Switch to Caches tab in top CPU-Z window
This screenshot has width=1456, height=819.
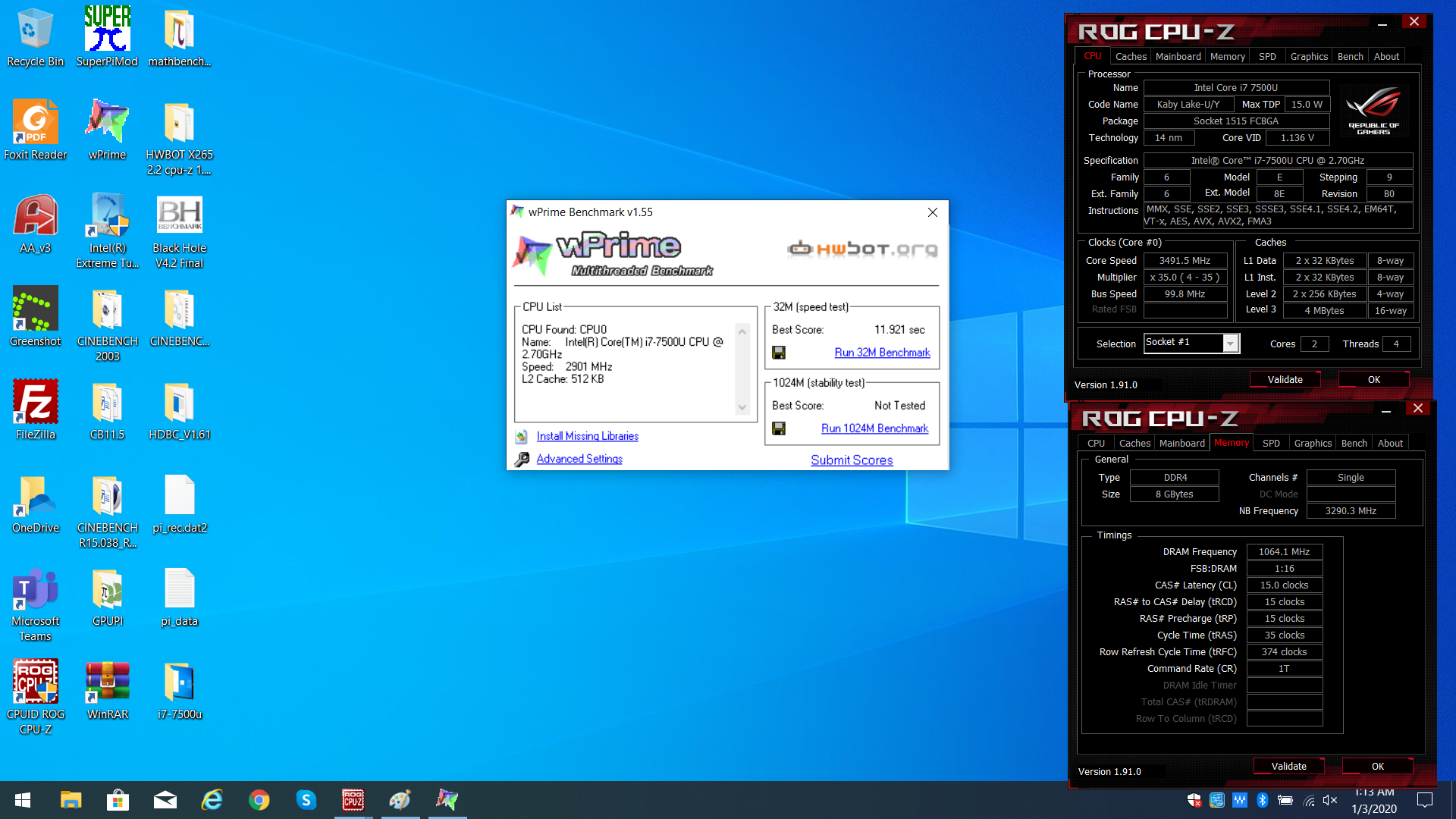[1131, 56]
